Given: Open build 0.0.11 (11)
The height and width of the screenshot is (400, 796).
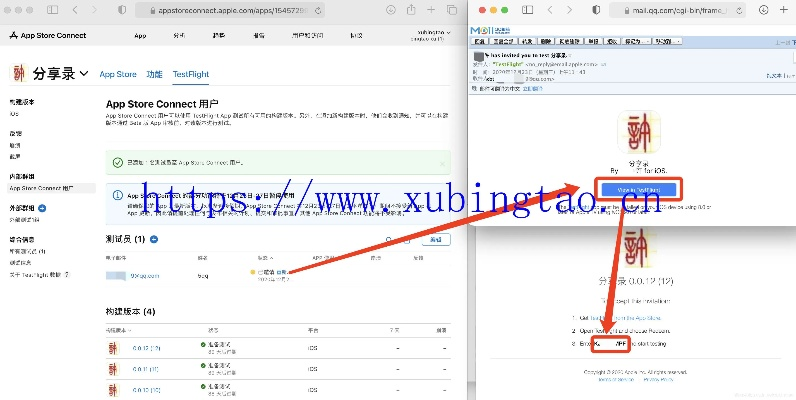Looking at the screenshot, I should point(146,369).
